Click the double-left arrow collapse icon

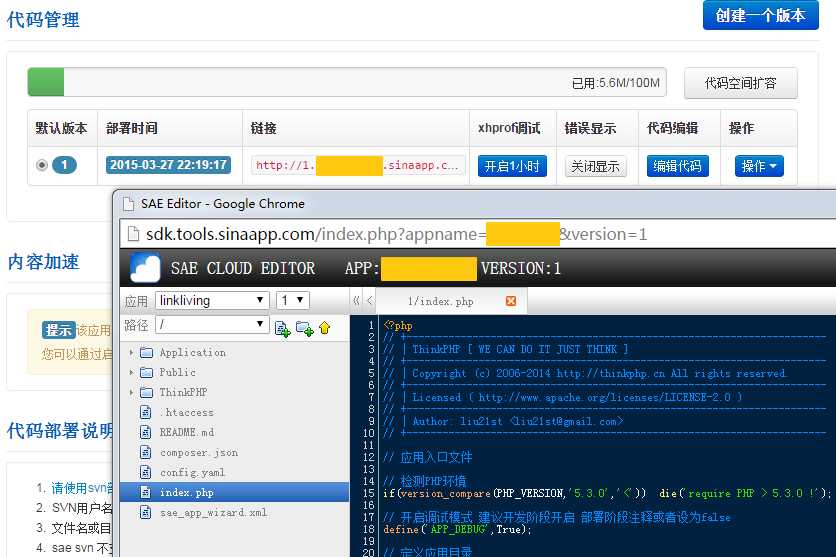pyautogui.click(x=356, y=301)
